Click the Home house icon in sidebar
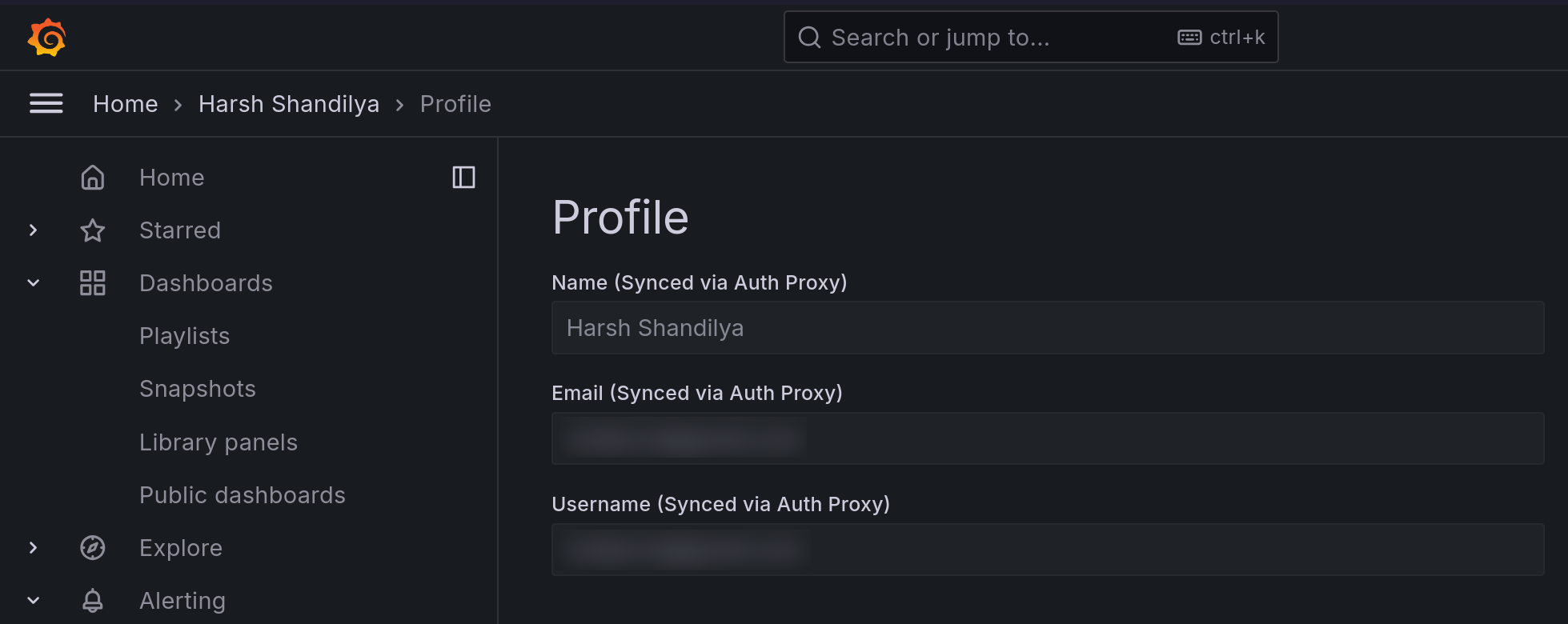This screenshot has height=624, width=1568. point(93,178)
